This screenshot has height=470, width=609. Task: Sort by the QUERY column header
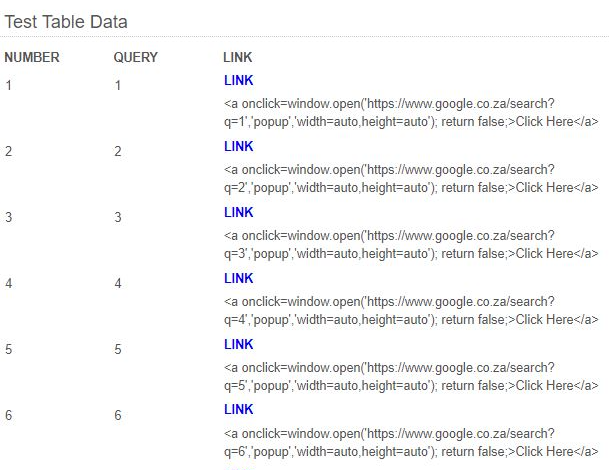(x=136, y=57)
